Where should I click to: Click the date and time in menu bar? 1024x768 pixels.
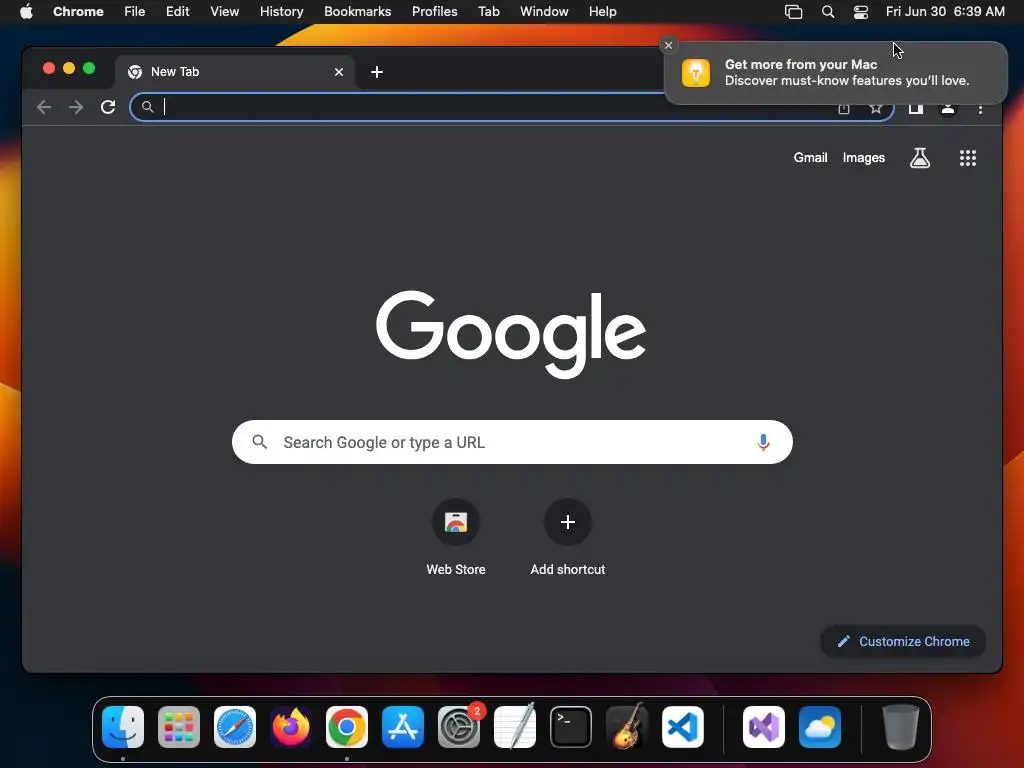pyautogui.click(x=945, y=12)
